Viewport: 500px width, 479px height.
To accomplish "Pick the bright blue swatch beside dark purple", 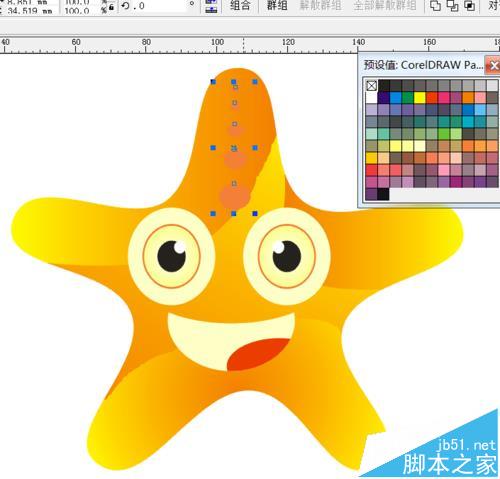I will [396, 98].
